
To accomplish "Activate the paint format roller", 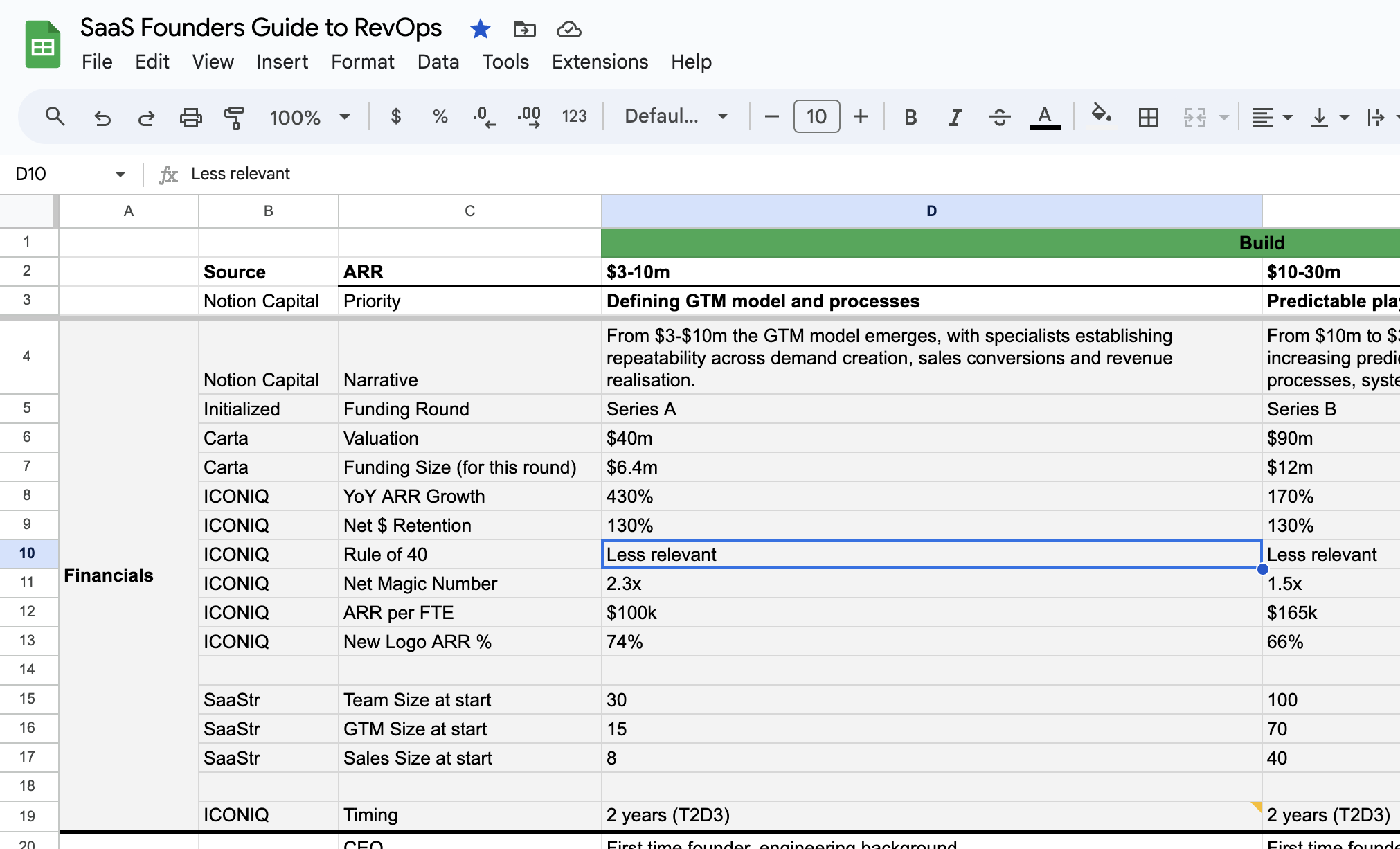I will coord(234,117).
